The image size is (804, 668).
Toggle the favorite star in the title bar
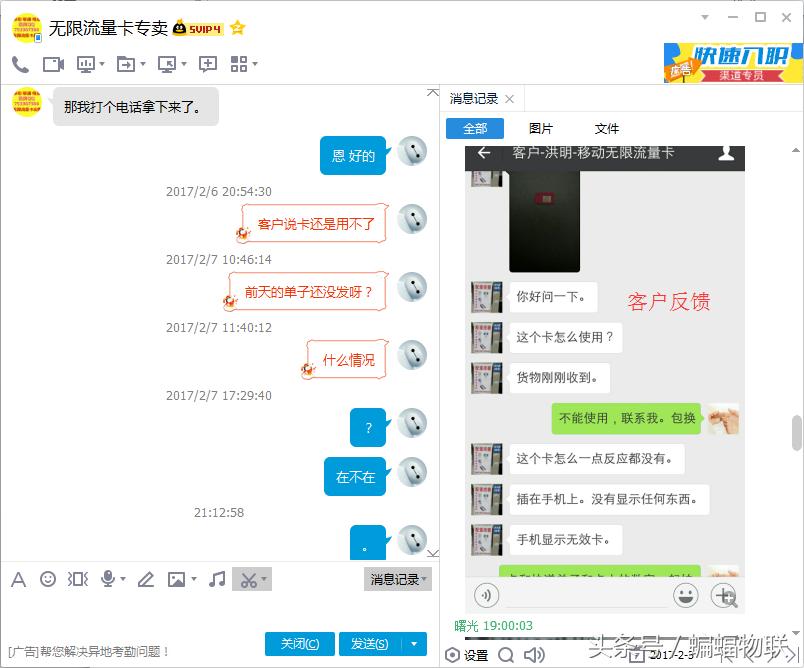[x=237, y=28]
